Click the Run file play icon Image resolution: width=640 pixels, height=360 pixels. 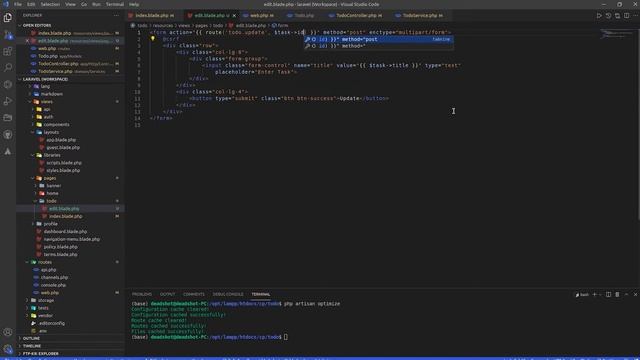[599, 16]
